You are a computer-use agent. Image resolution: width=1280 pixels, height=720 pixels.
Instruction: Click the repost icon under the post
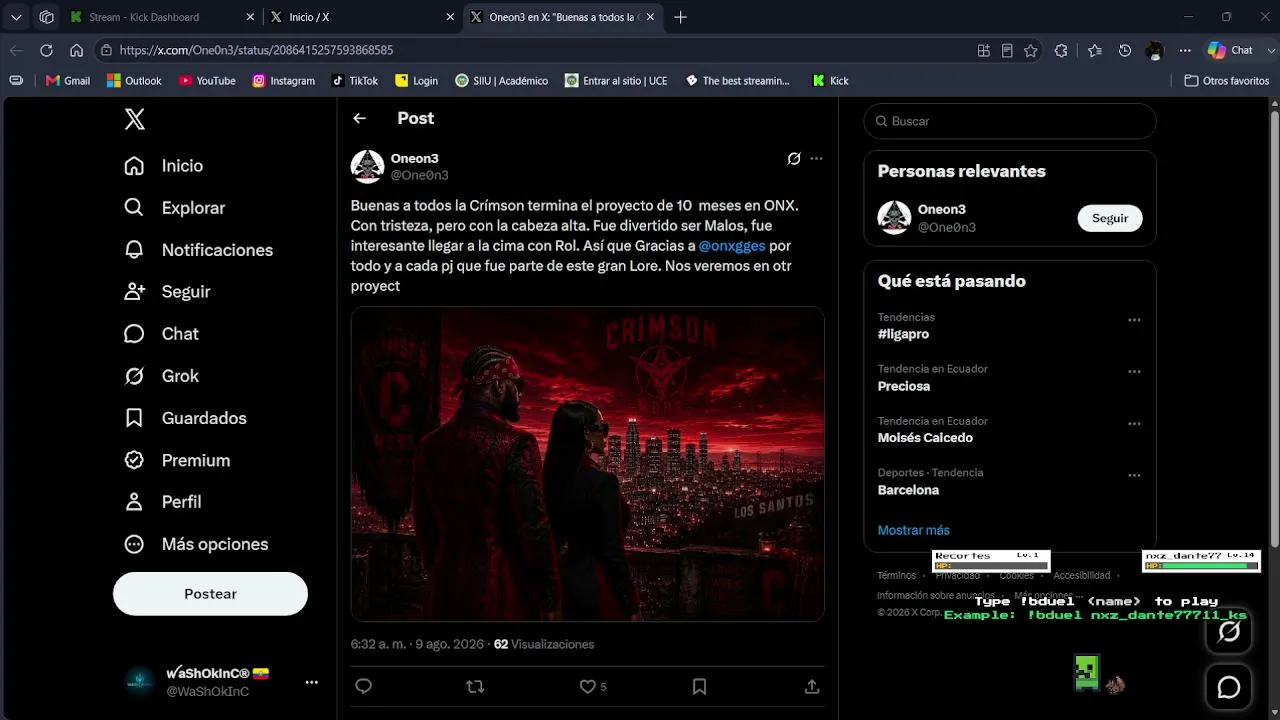coord(476,686)
